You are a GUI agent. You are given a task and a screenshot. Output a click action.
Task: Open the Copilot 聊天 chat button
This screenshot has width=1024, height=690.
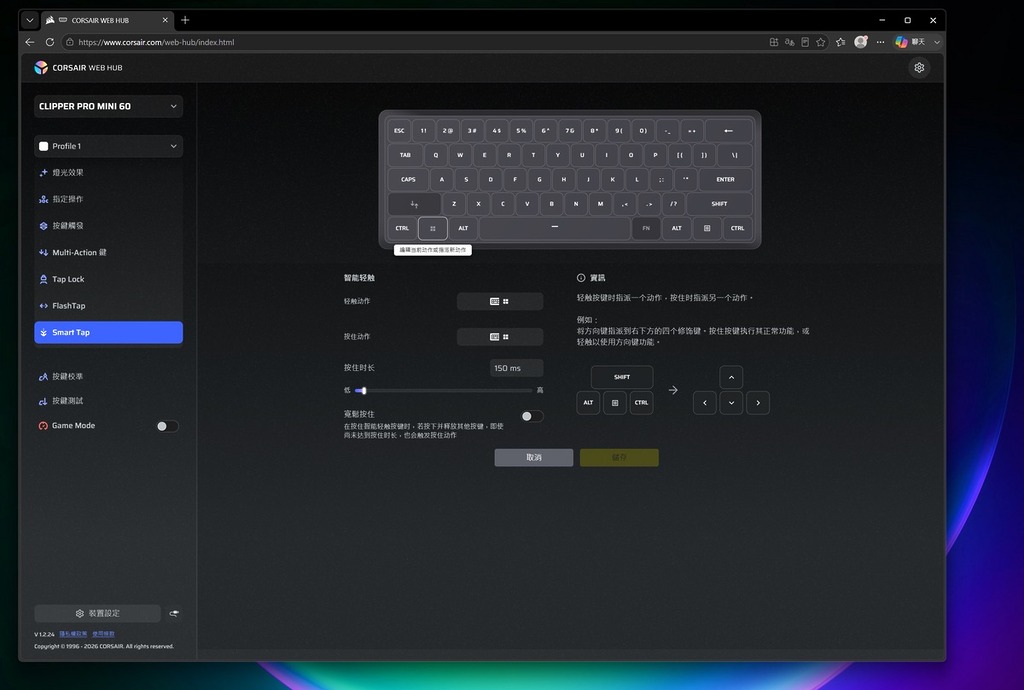click(910, 42)
